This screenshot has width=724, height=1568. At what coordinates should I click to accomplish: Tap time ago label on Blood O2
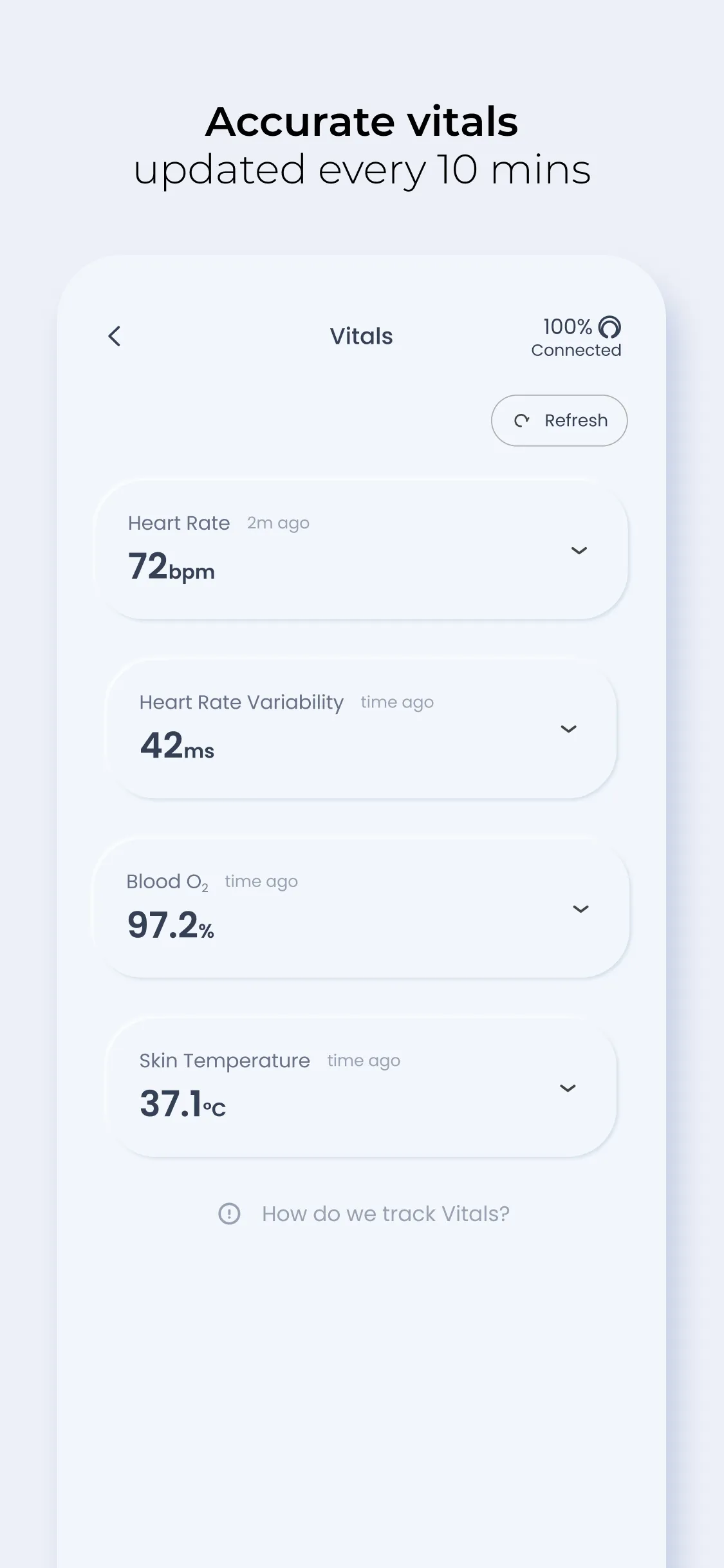coord(261,881)
